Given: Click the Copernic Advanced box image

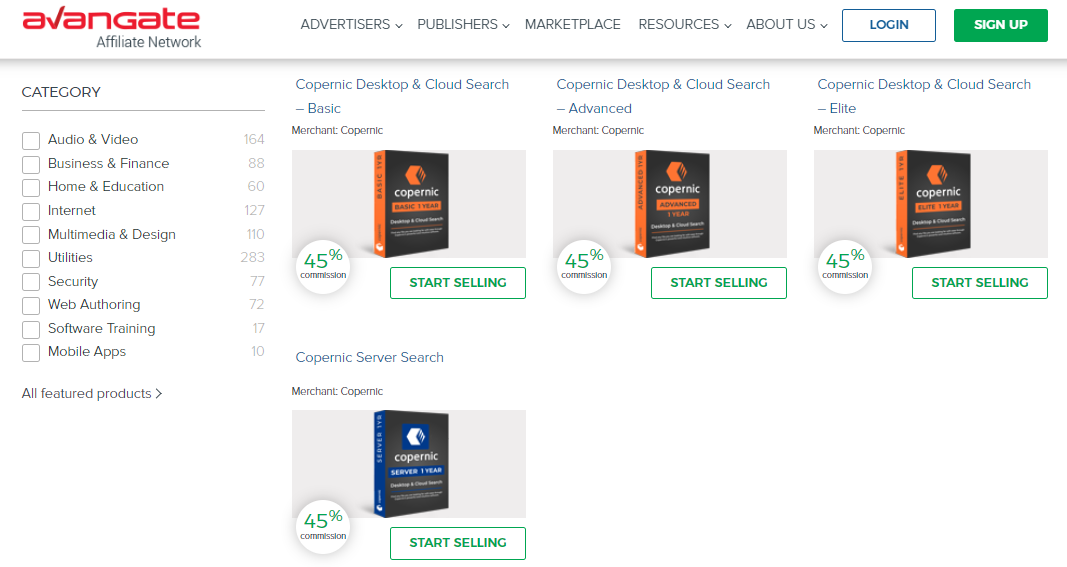Looking at the screenshot, I should [670, 204].
